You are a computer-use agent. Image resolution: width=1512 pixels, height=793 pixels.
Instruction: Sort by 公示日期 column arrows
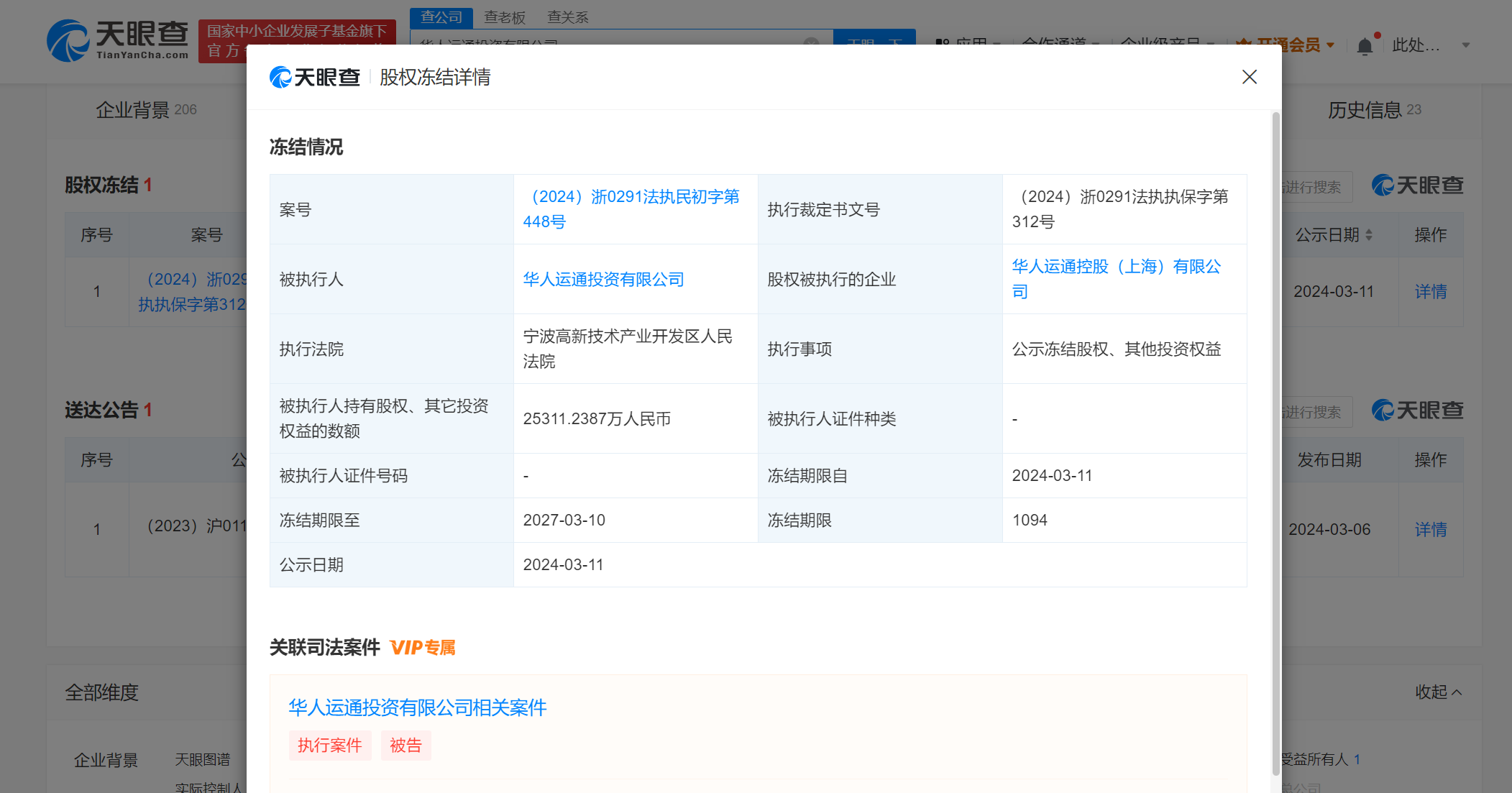1369,235
